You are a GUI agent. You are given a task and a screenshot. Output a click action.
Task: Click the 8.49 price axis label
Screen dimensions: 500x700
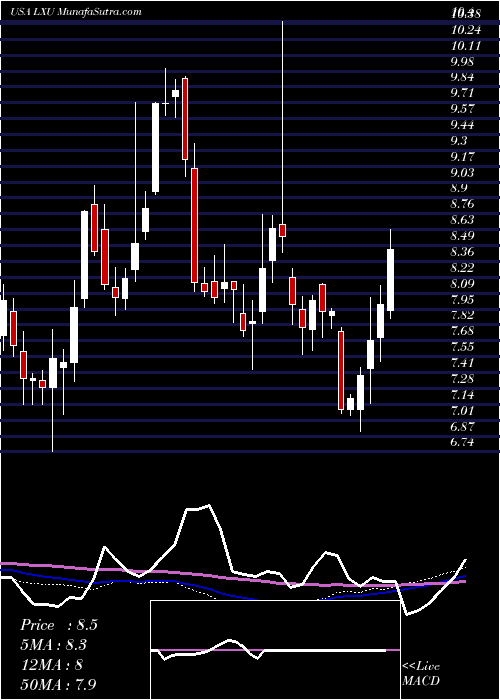pos(463,236)
